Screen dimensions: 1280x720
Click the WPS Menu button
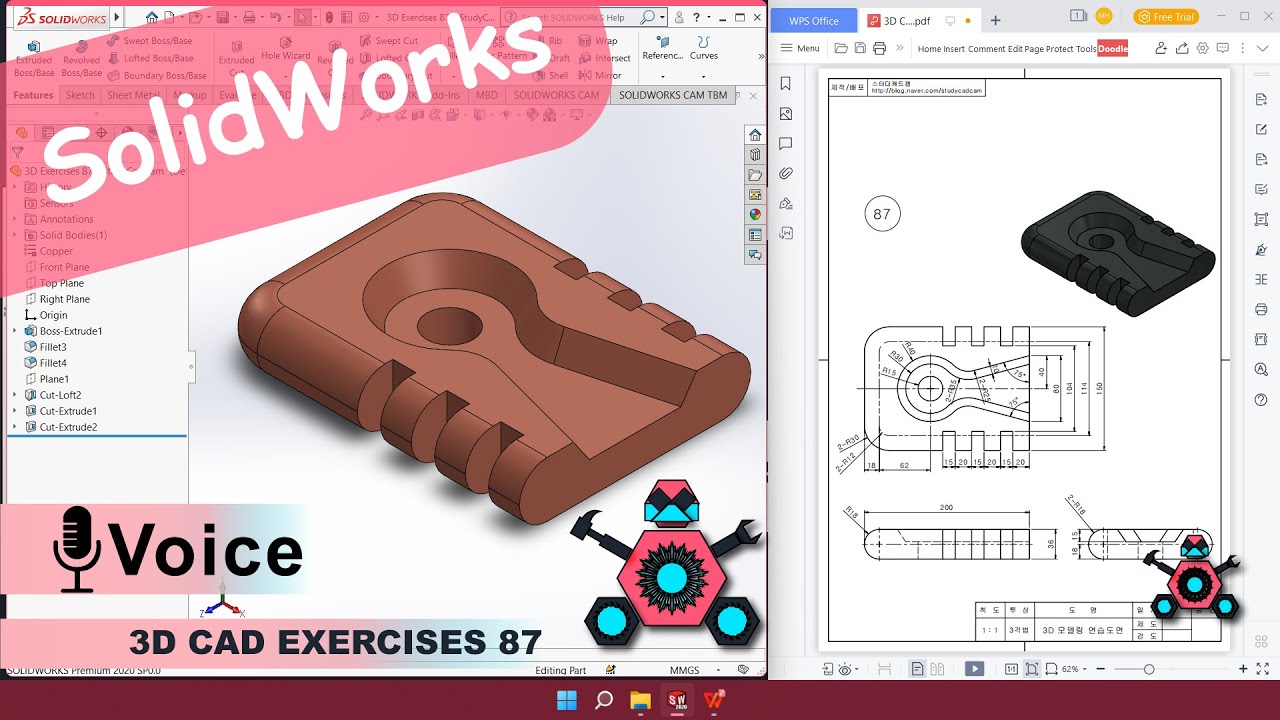(x=800, y=48)
